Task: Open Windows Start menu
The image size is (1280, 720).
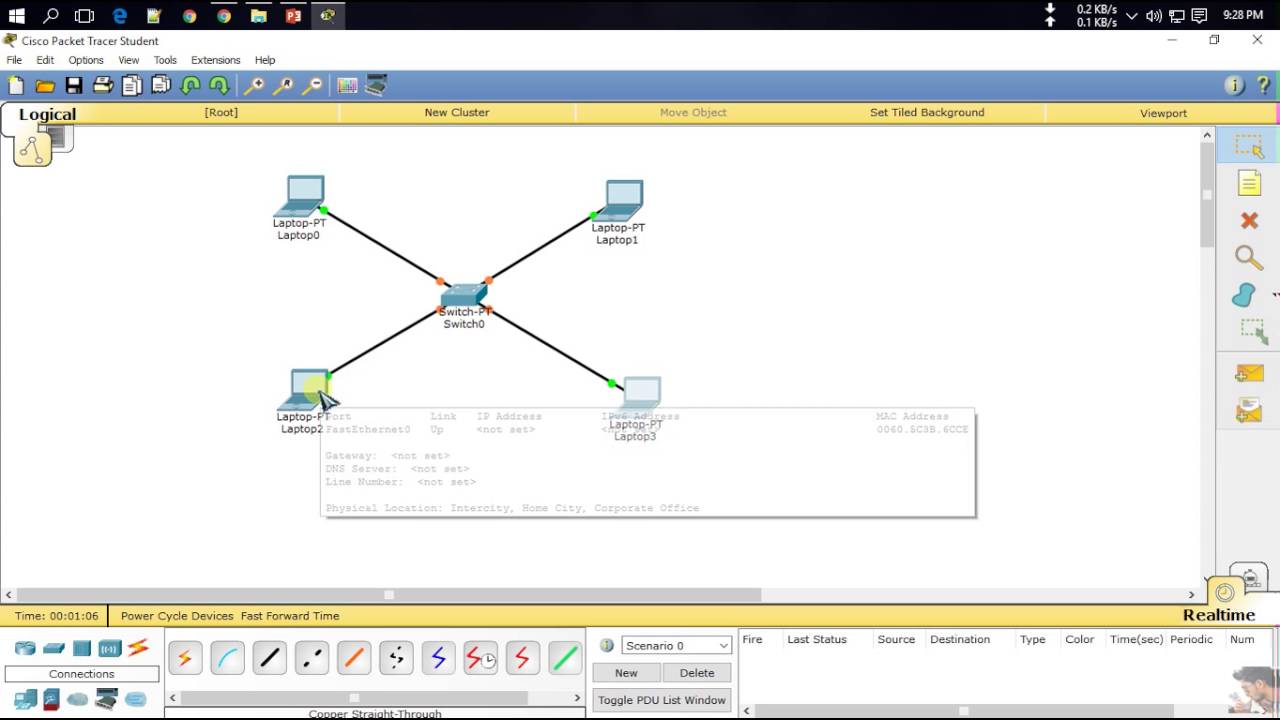Action: (16, 15)
